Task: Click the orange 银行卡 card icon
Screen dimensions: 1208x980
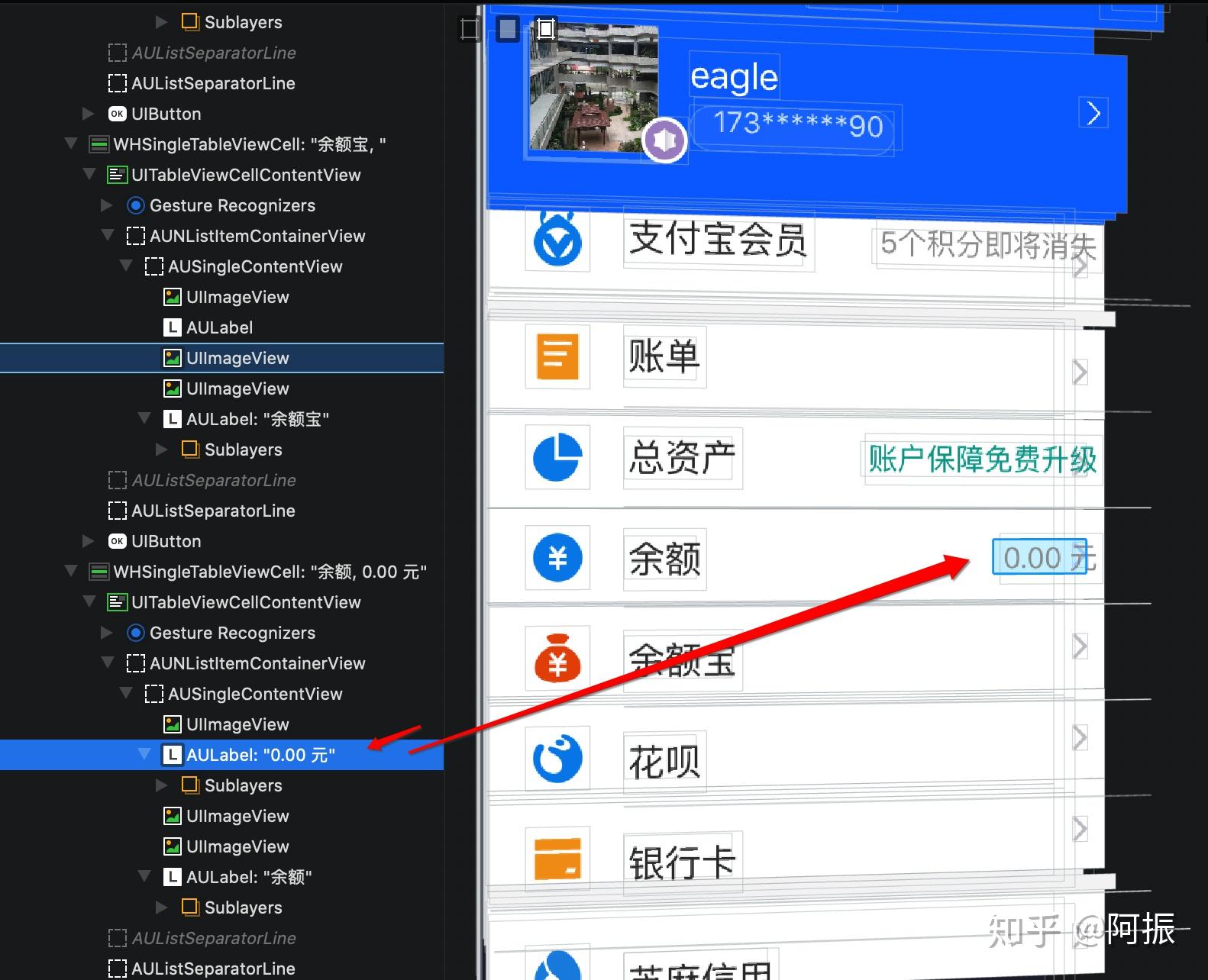Action: point(557,859)
